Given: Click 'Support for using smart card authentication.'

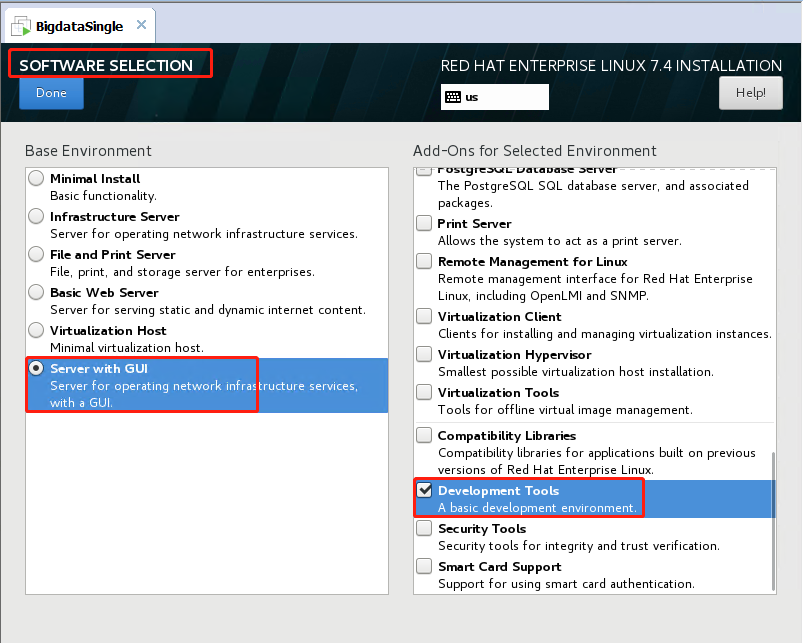Looking at the screenshot, I should tap(566, 584).
